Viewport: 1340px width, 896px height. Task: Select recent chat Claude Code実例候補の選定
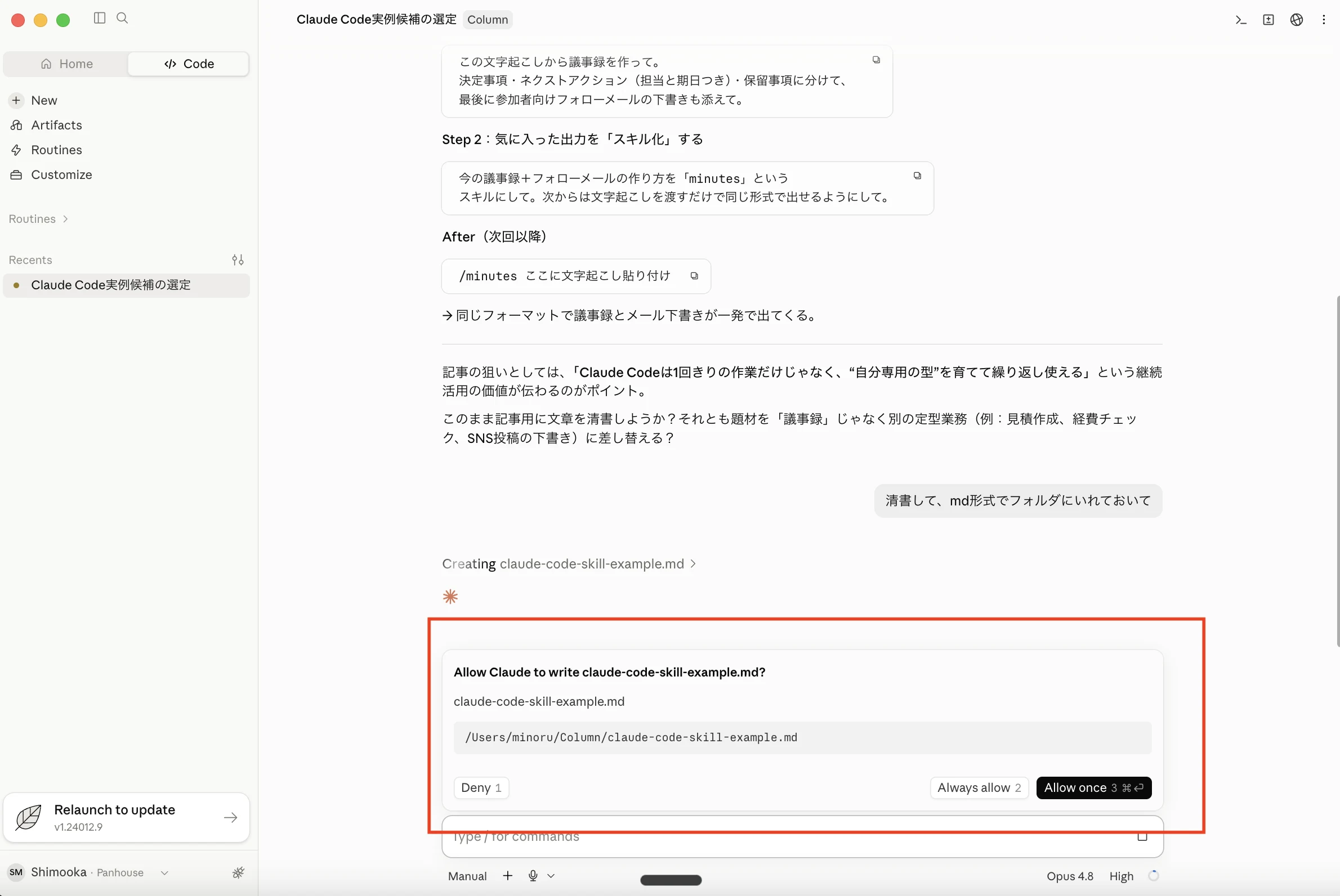click(x=126, y=285)
